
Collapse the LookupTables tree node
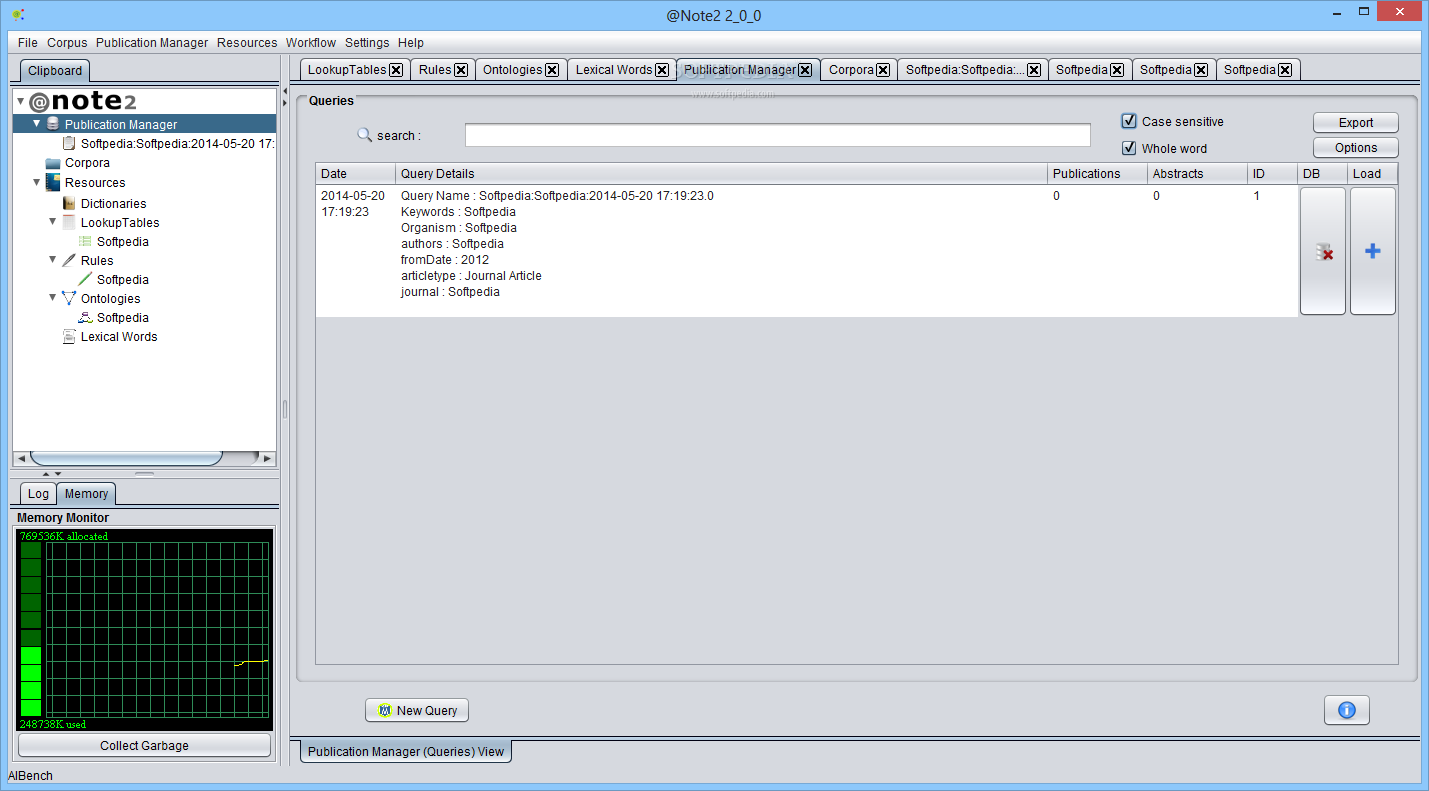53,222
